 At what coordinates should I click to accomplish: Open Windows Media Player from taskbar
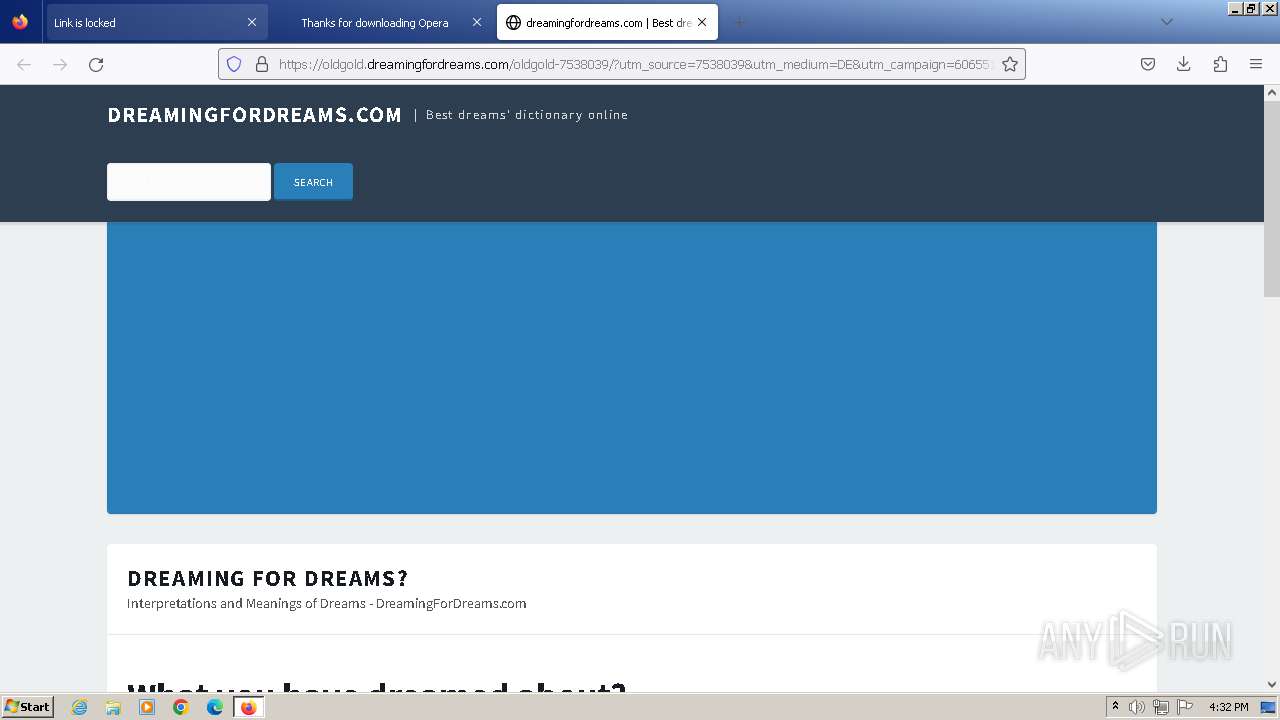click(147, 707)
